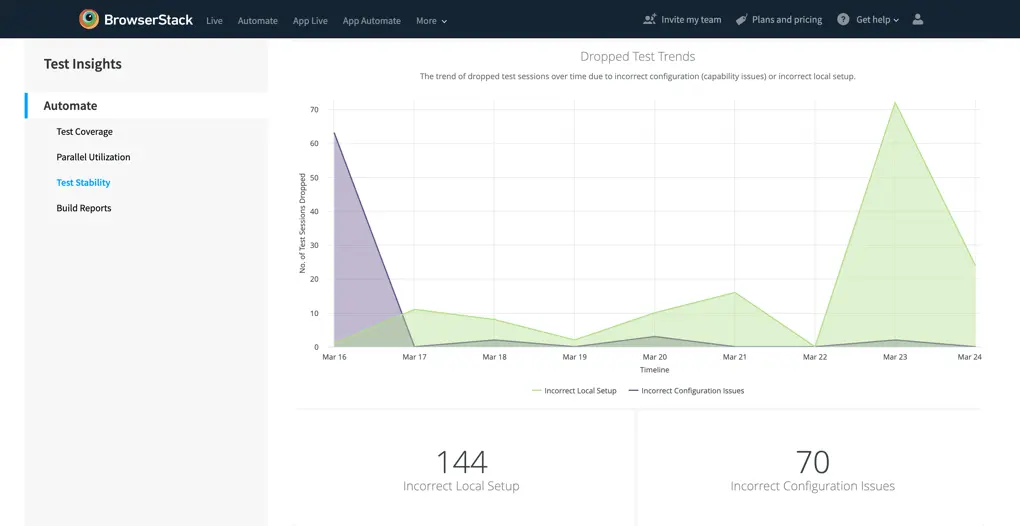1020x526 pixels.
Task: Click the Get help question mark icon
Action: coord(843,19)
